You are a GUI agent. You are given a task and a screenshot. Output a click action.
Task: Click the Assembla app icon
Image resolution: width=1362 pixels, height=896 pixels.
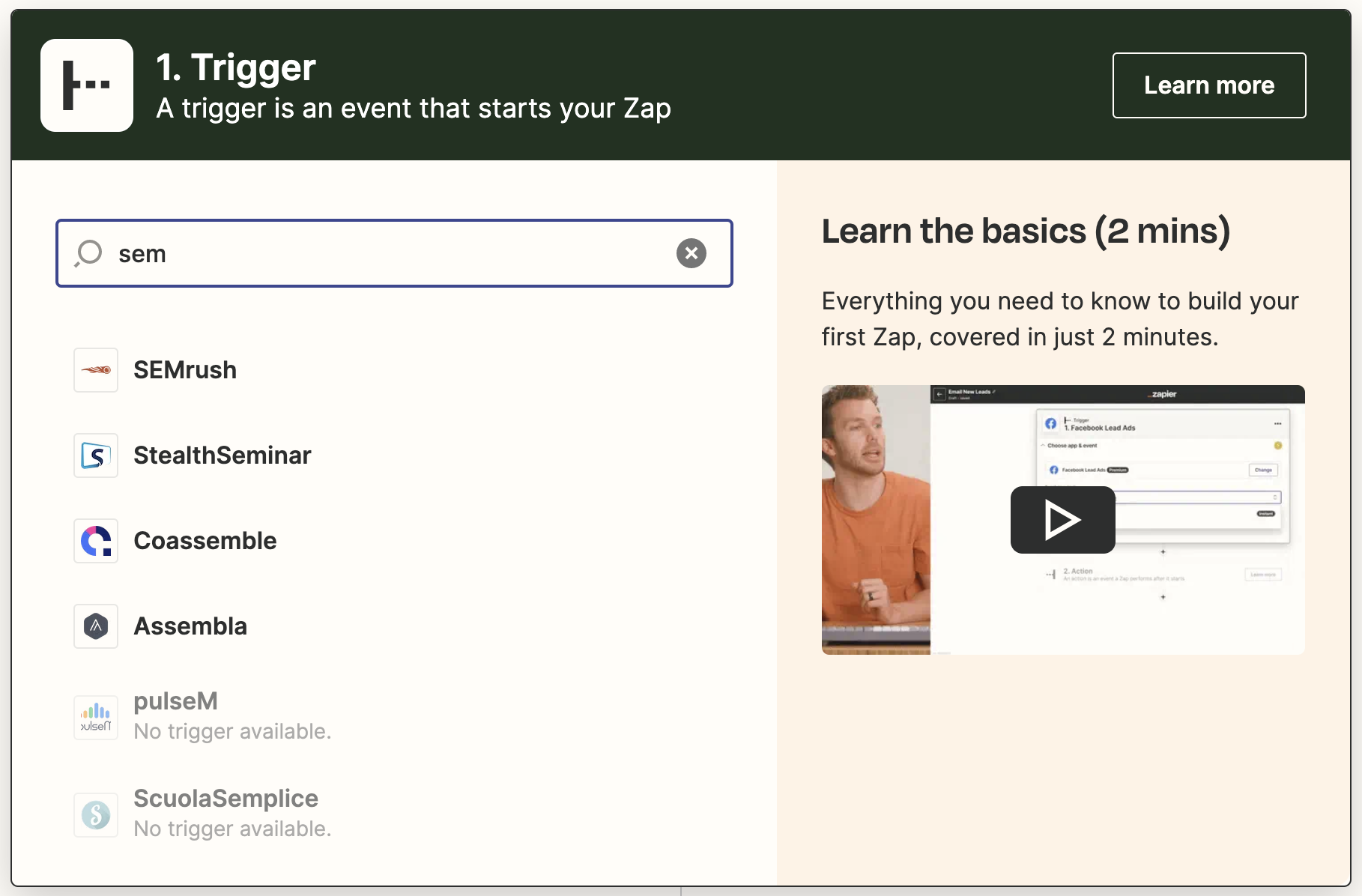pos(95,626)
